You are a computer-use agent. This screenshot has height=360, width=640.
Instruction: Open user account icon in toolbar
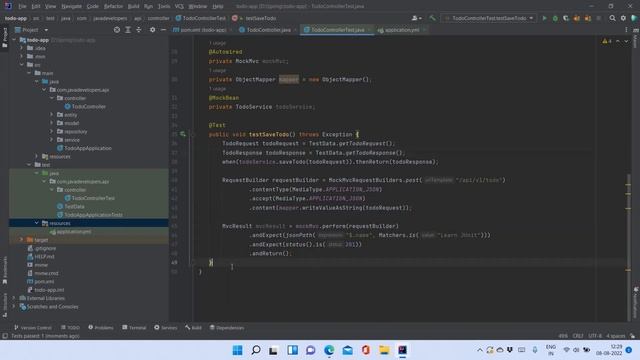(416, 18)
